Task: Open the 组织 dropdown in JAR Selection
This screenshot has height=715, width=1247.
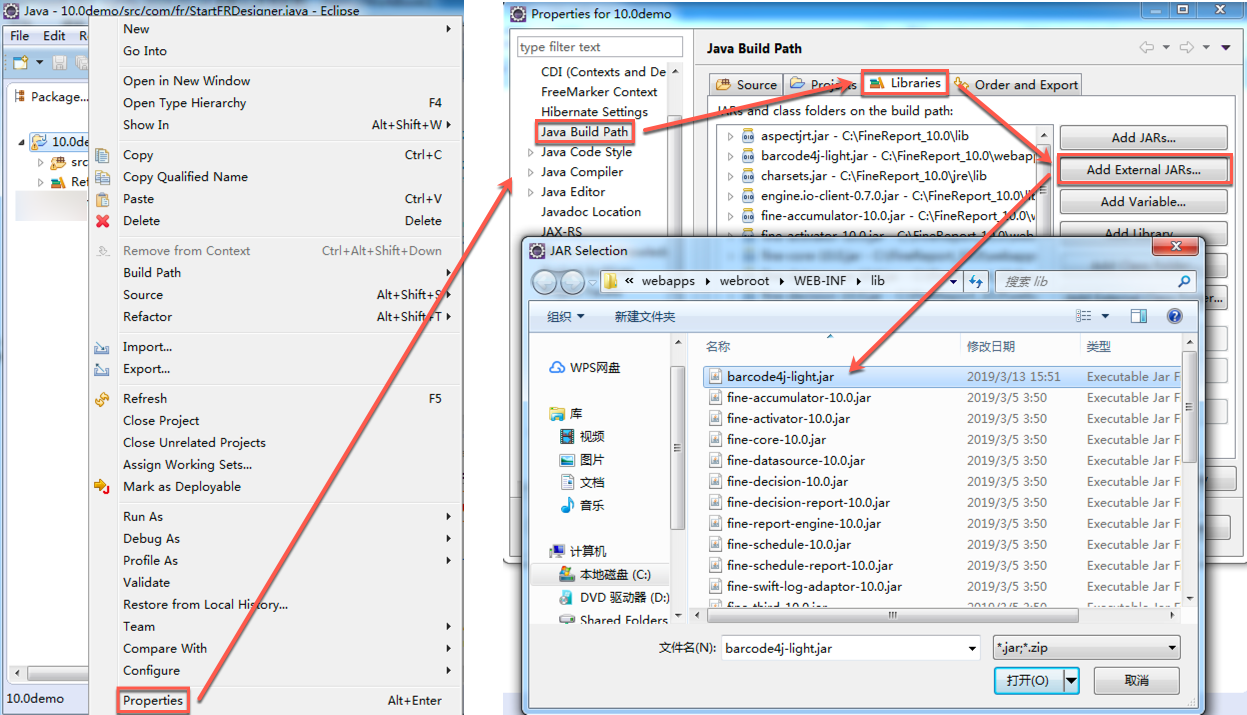Action: pos(566,317)
